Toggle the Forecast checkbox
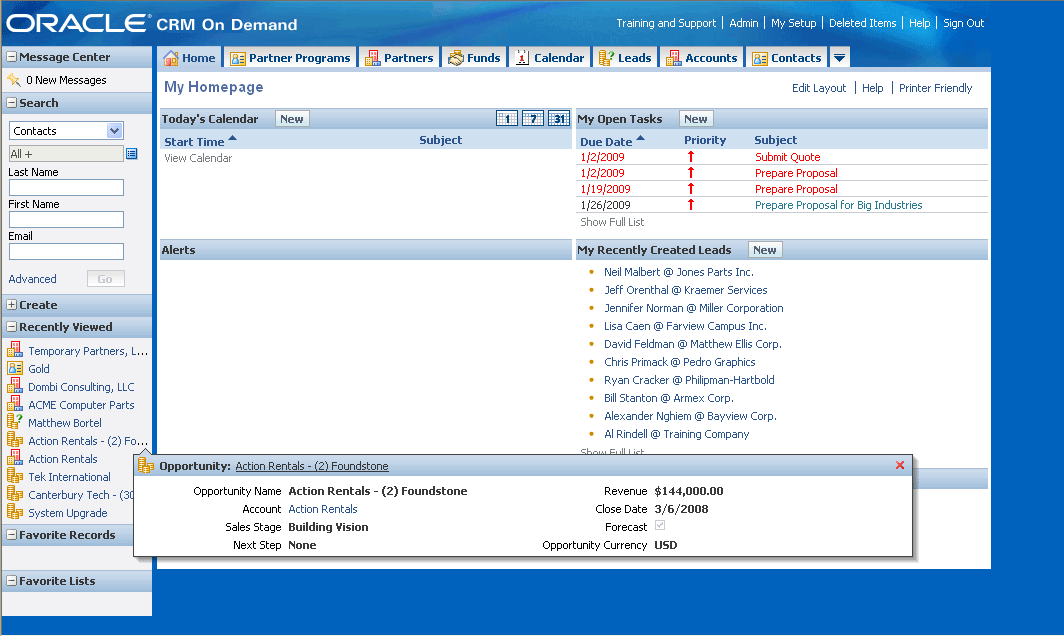The image size is (1064, 636). (x=660, y=526)
